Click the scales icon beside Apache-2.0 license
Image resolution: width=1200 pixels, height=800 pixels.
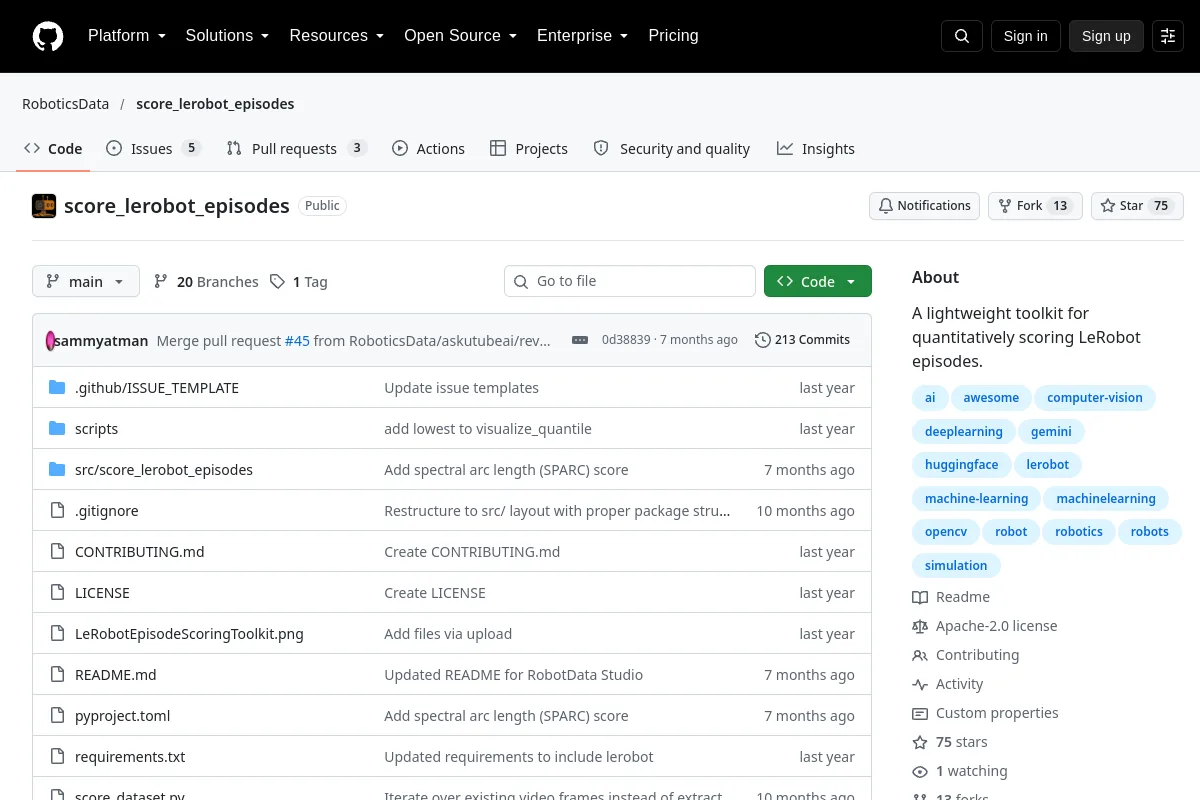pos(920,626)
